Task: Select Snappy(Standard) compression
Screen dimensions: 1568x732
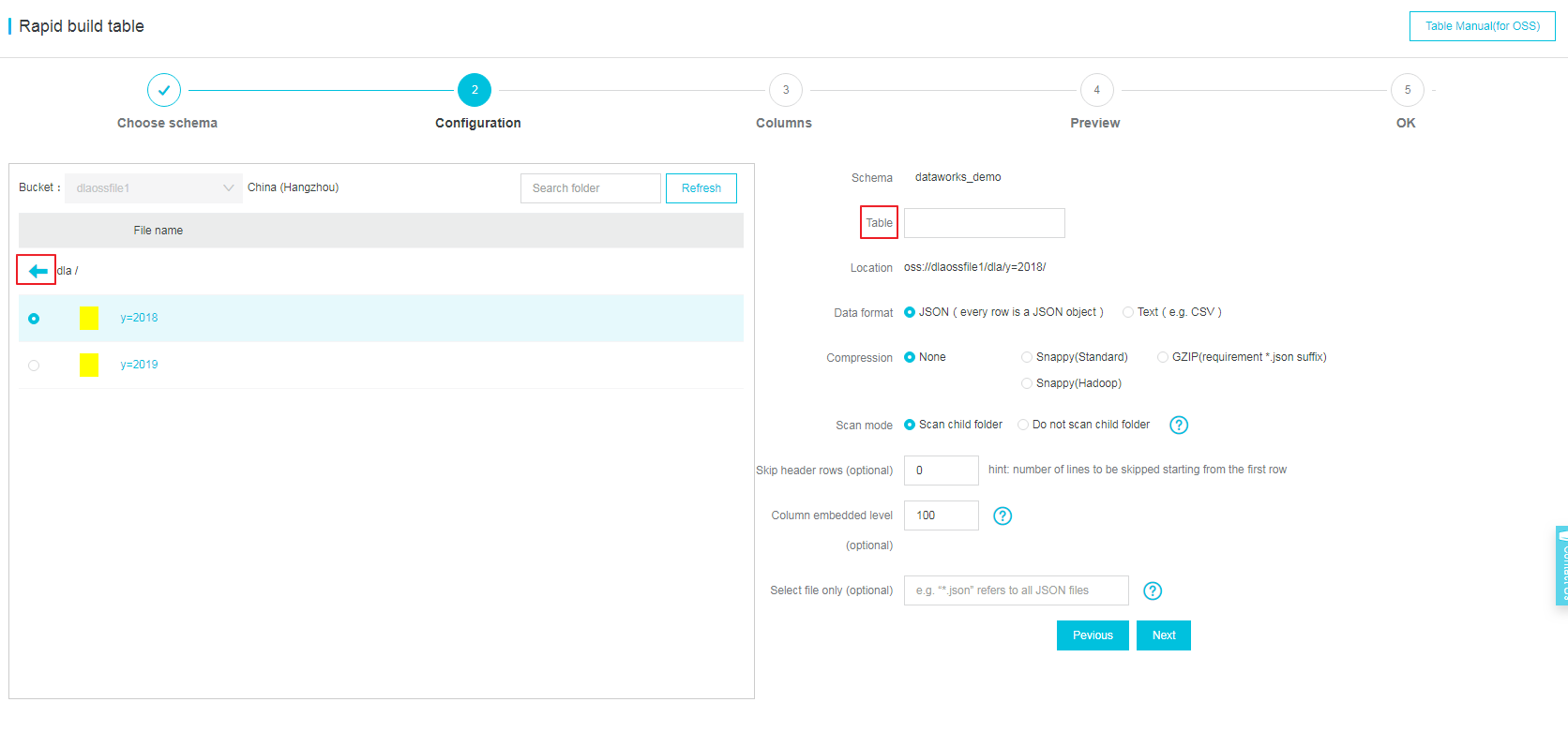Action: 1027,357
